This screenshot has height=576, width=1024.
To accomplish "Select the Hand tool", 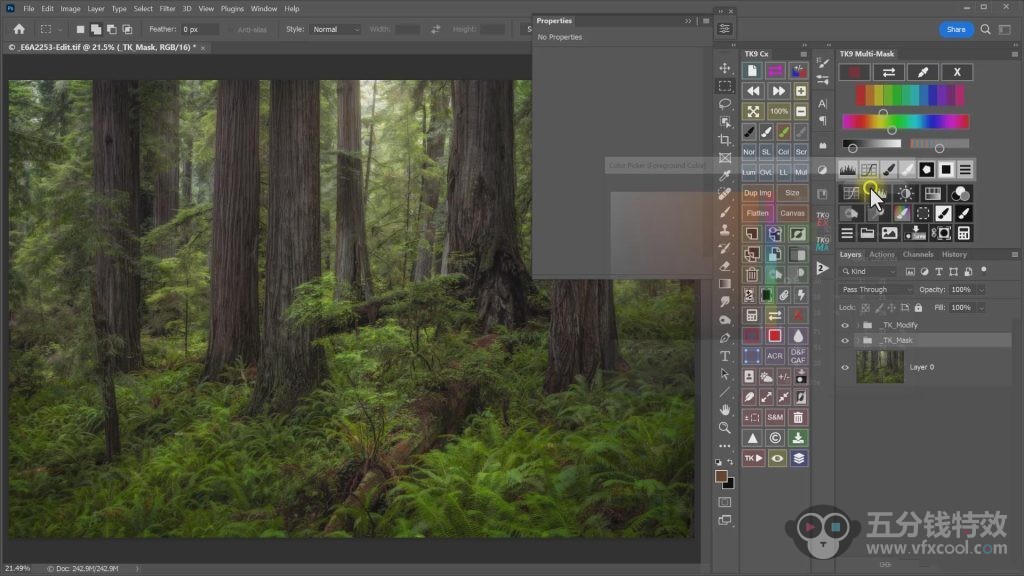I will point(725,409).
